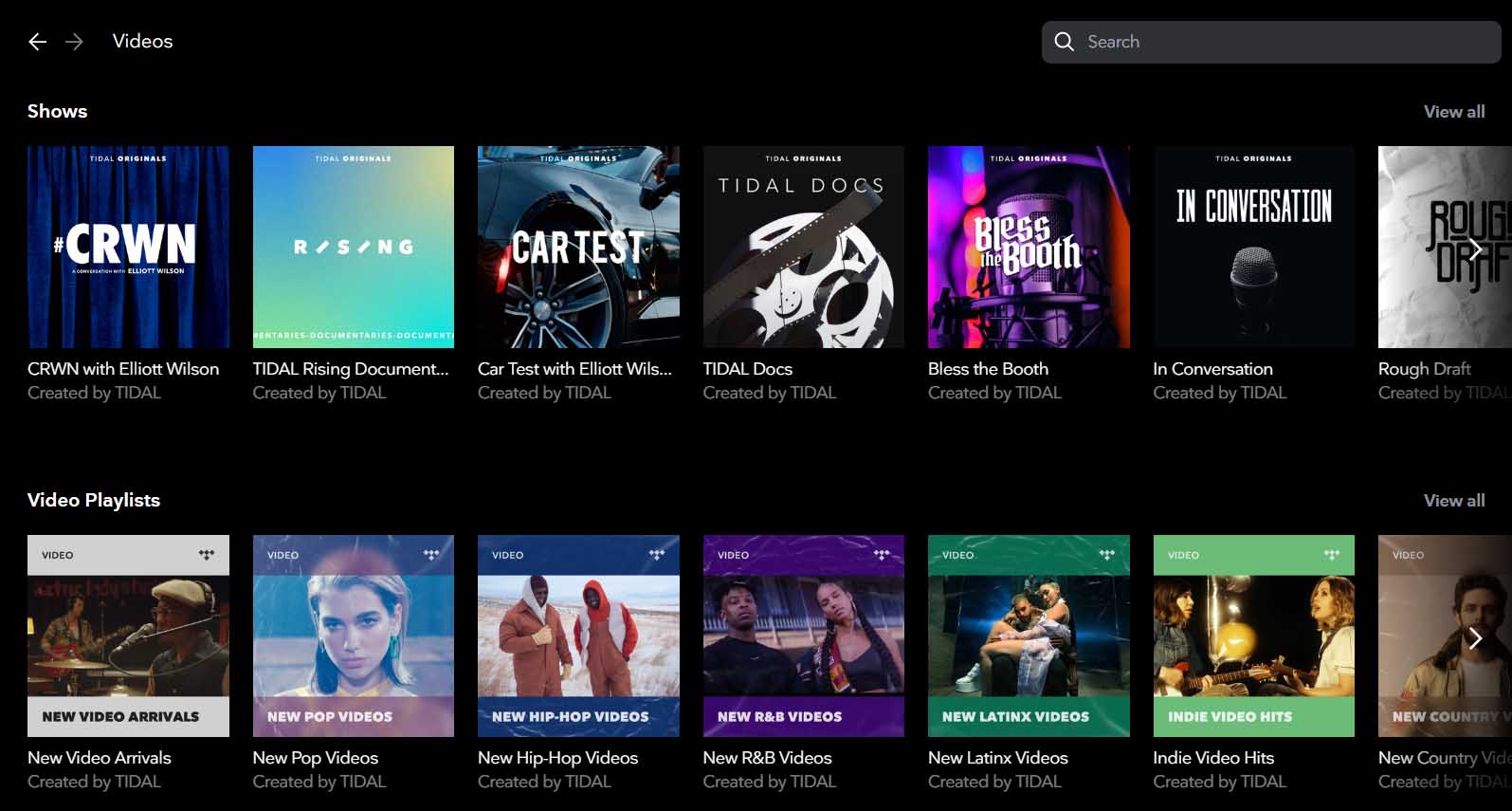This screenshot has width=1512, height=811.
Task: Click Created by TIDAL under New Pop Videos
Action: pyautogui.click(x=319, y=782)
